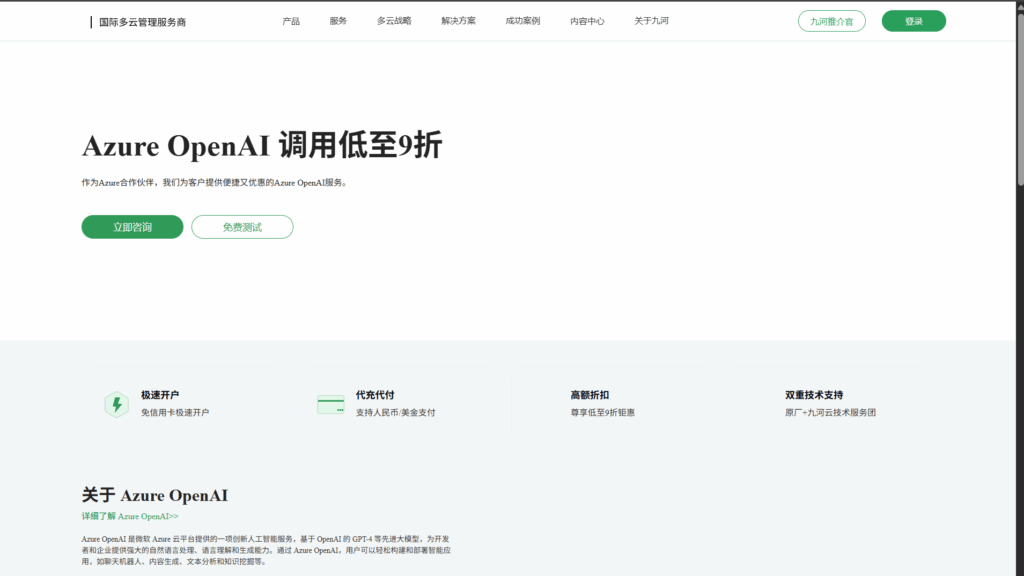Click the headline Azure OpenAI 调用低至9折
The height and width of the screenshot is (576, 1024).
pos(262,145)
